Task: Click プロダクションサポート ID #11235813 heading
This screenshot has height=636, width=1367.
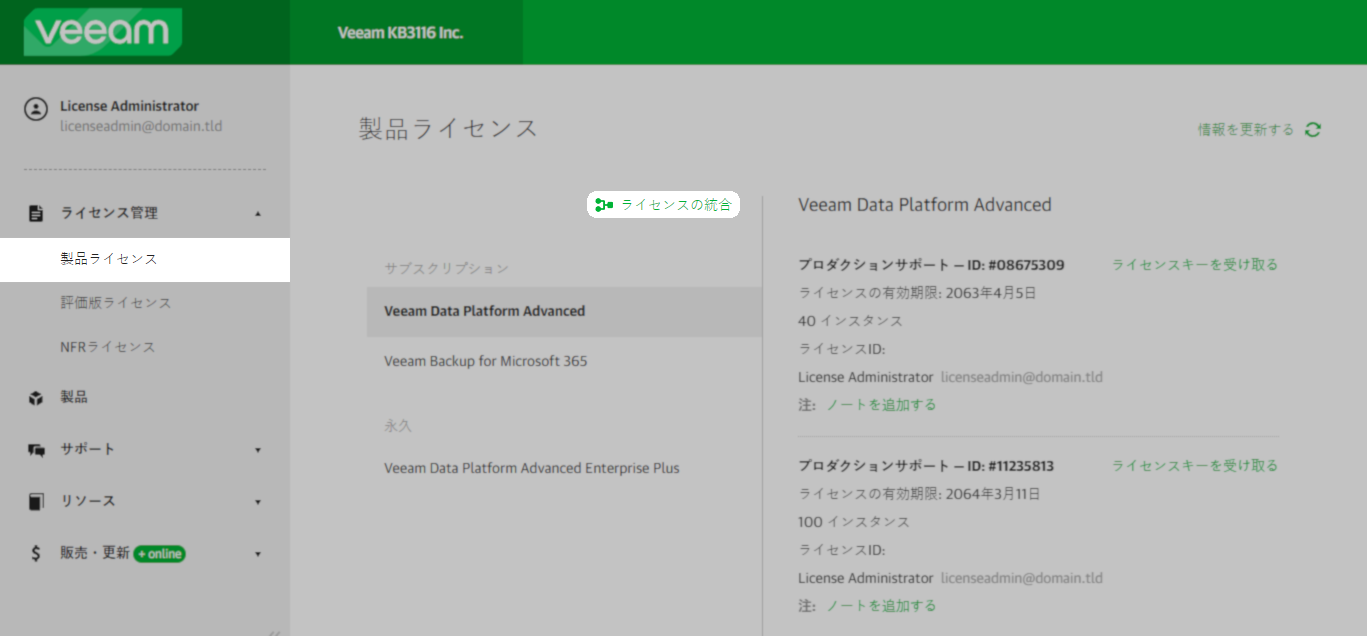Action: pyautogui.click(x=926, y=466)
